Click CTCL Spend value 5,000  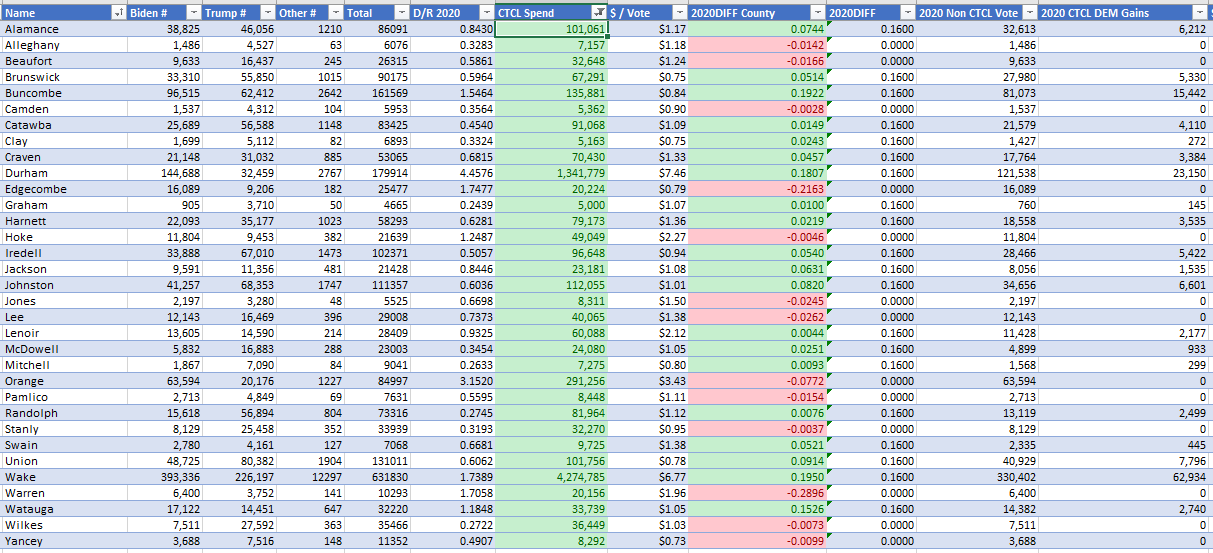(x=591, y=205)
